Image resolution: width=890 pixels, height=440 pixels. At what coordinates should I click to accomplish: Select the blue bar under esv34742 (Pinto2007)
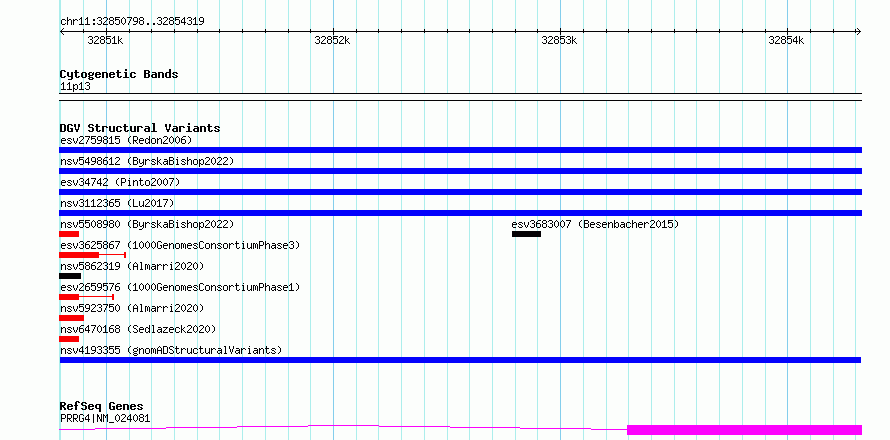[460, 192]
